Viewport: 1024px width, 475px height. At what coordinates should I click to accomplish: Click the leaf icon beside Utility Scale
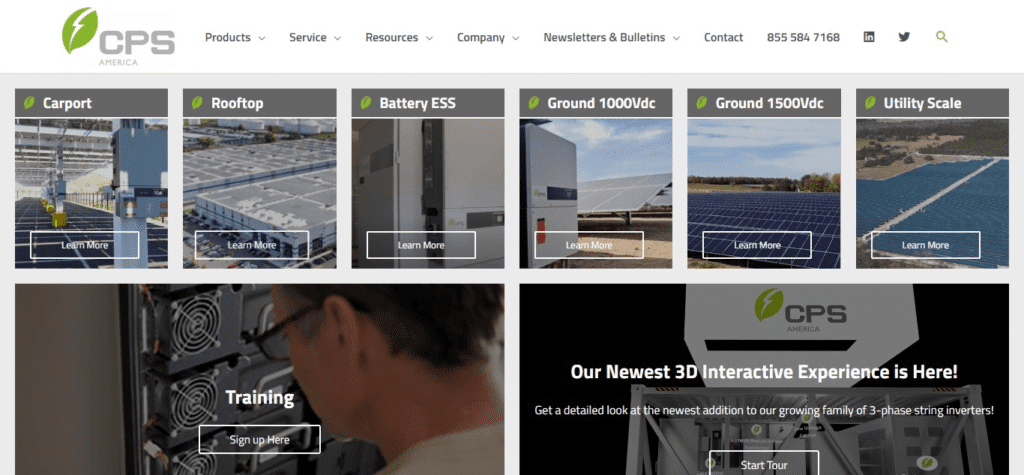coord(870,103)
